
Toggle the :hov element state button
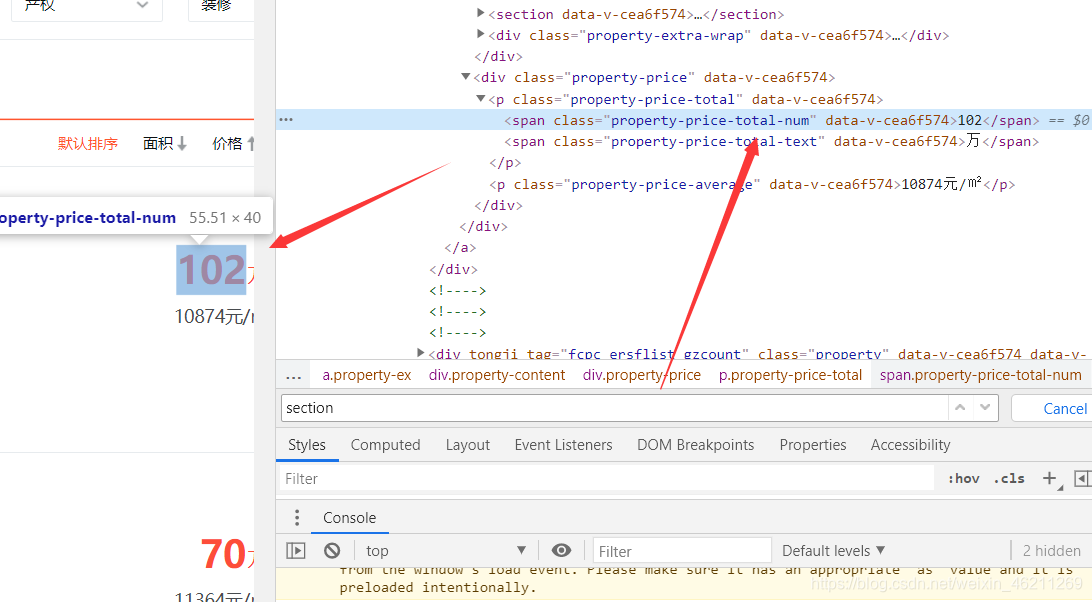click(963, 479)
